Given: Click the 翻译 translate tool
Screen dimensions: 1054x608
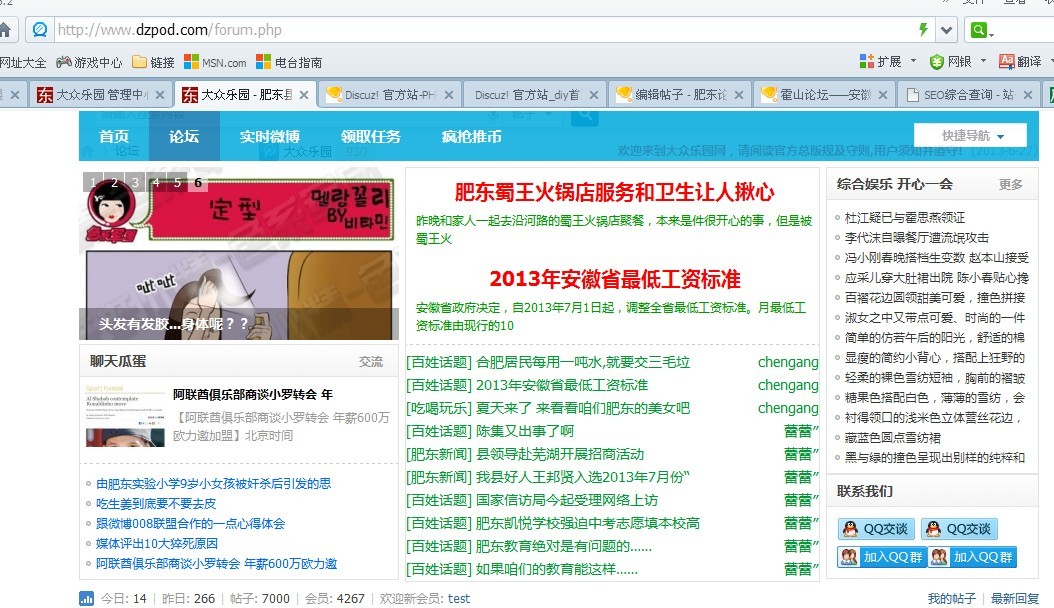Looking at the screenshot, I should click(x=1021, y=62).
